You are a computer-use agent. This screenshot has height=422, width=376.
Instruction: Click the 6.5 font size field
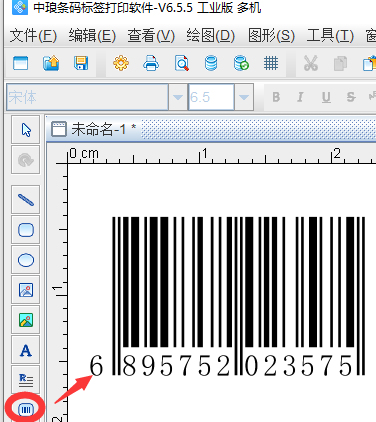(211, 97)
